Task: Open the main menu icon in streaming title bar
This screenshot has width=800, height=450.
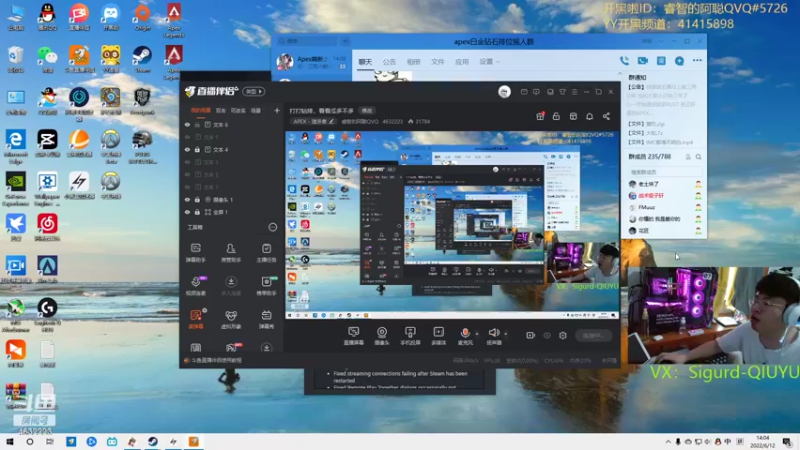Action: pos(574,92)
